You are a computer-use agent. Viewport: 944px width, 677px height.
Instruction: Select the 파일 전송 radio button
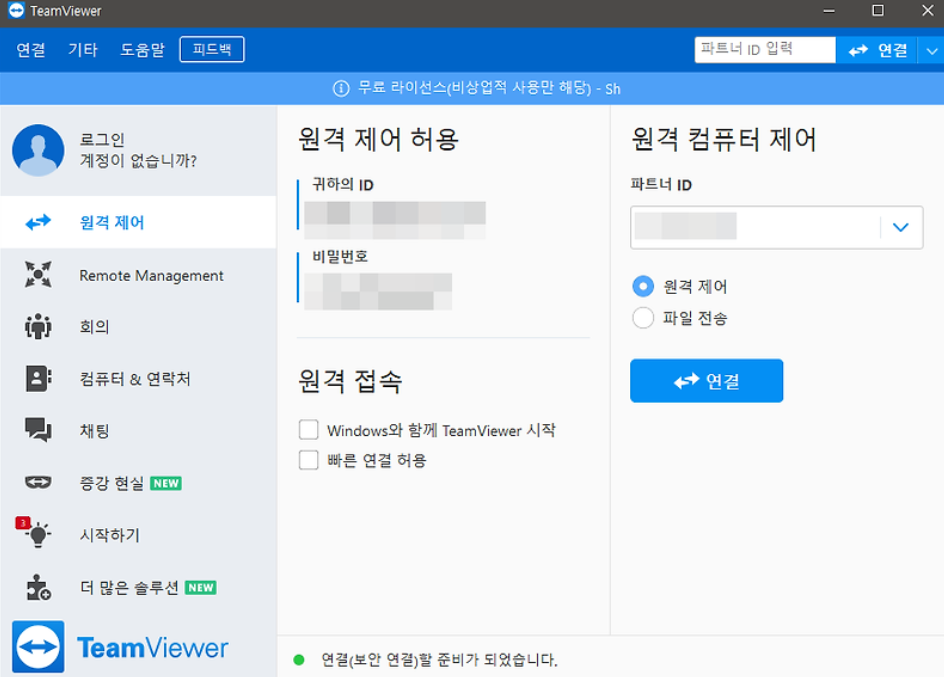[643, 317]
